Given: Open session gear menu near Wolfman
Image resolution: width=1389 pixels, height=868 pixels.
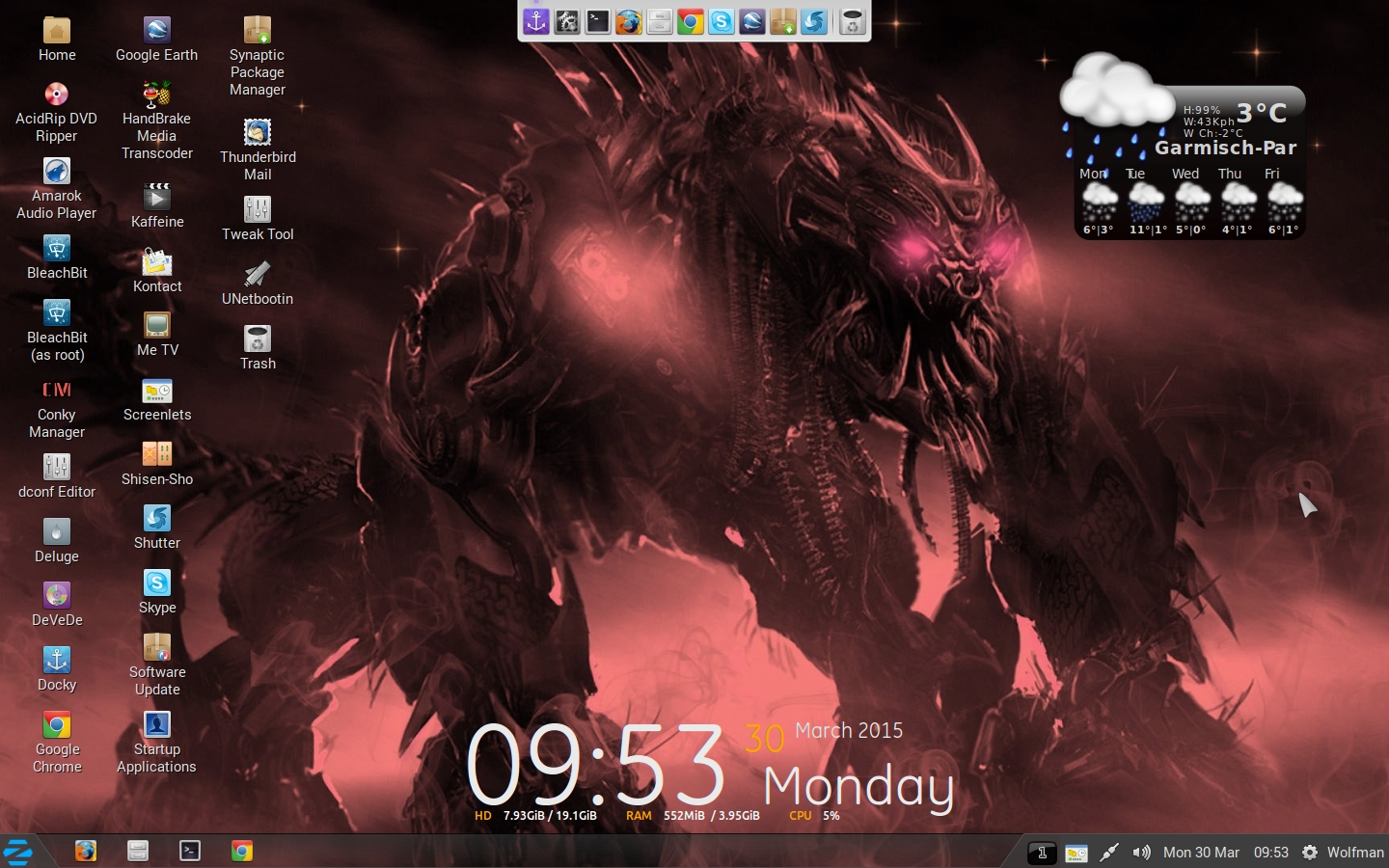Looking at the screenshot, I should (1310, 853).
